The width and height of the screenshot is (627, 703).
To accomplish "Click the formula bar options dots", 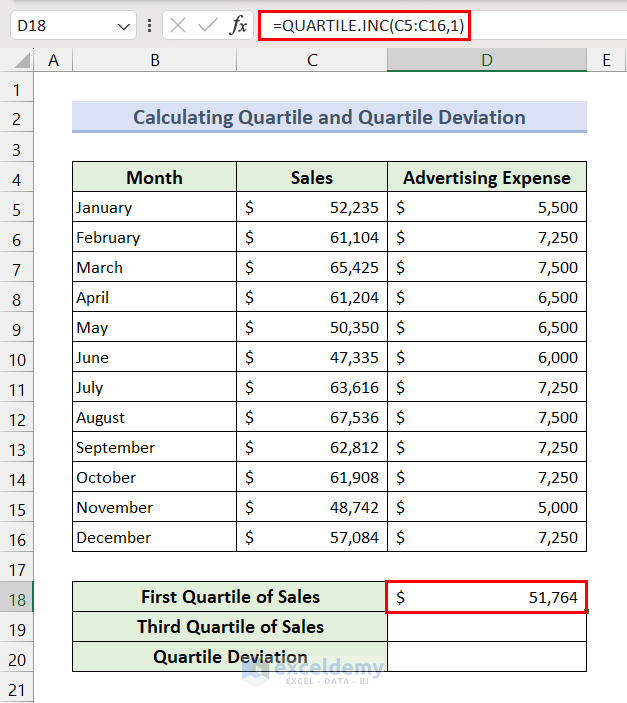I will tap(150, 25).
